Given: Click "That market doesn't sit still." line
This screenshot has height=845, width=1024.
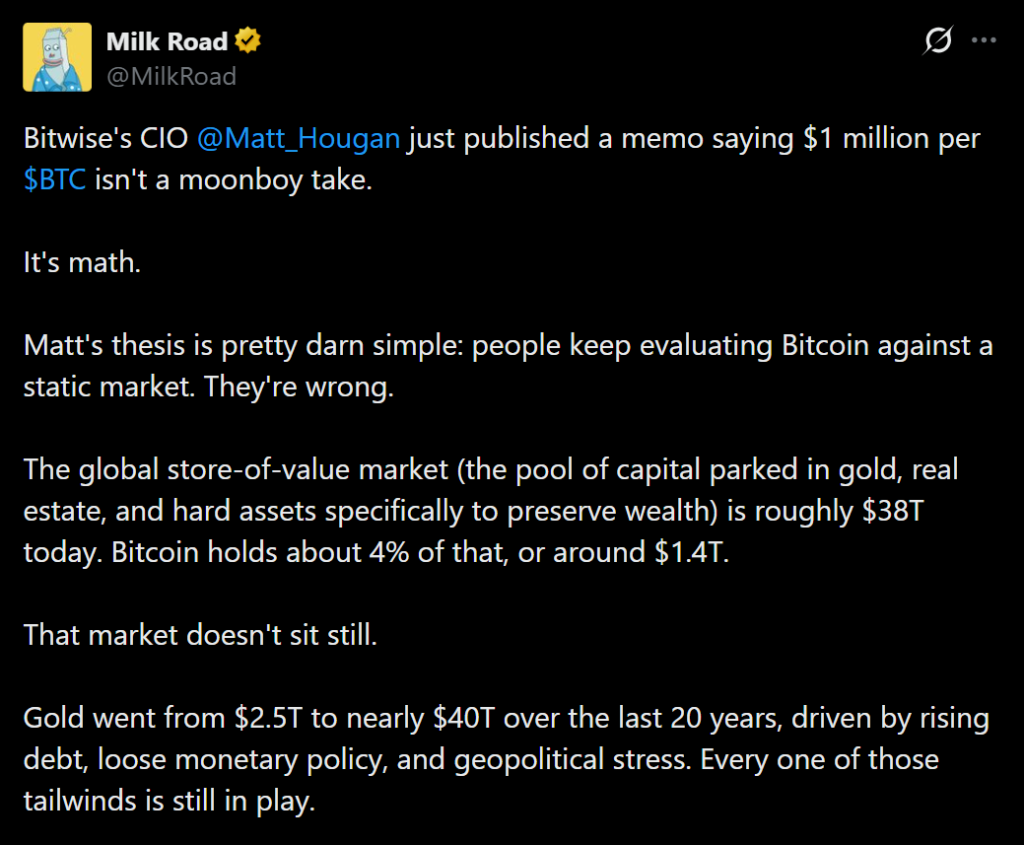Looking at the screenshot, I should tap(200, 634).
